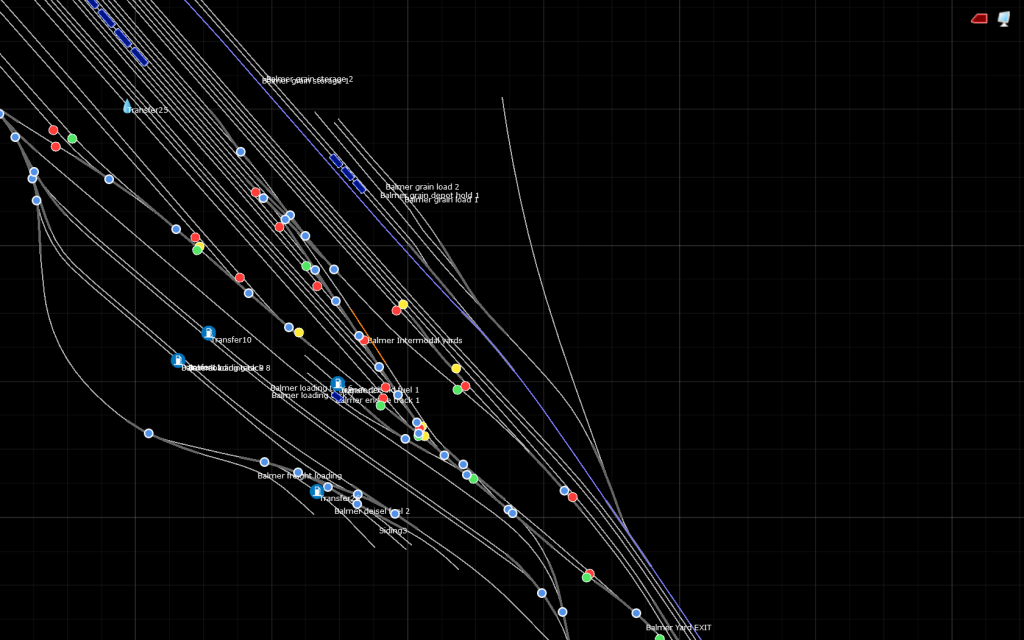Toggle the green signal beside Balmer Yard EXIT
The width and height of the screenshot is (1024, 640).
tap(660, 638)
